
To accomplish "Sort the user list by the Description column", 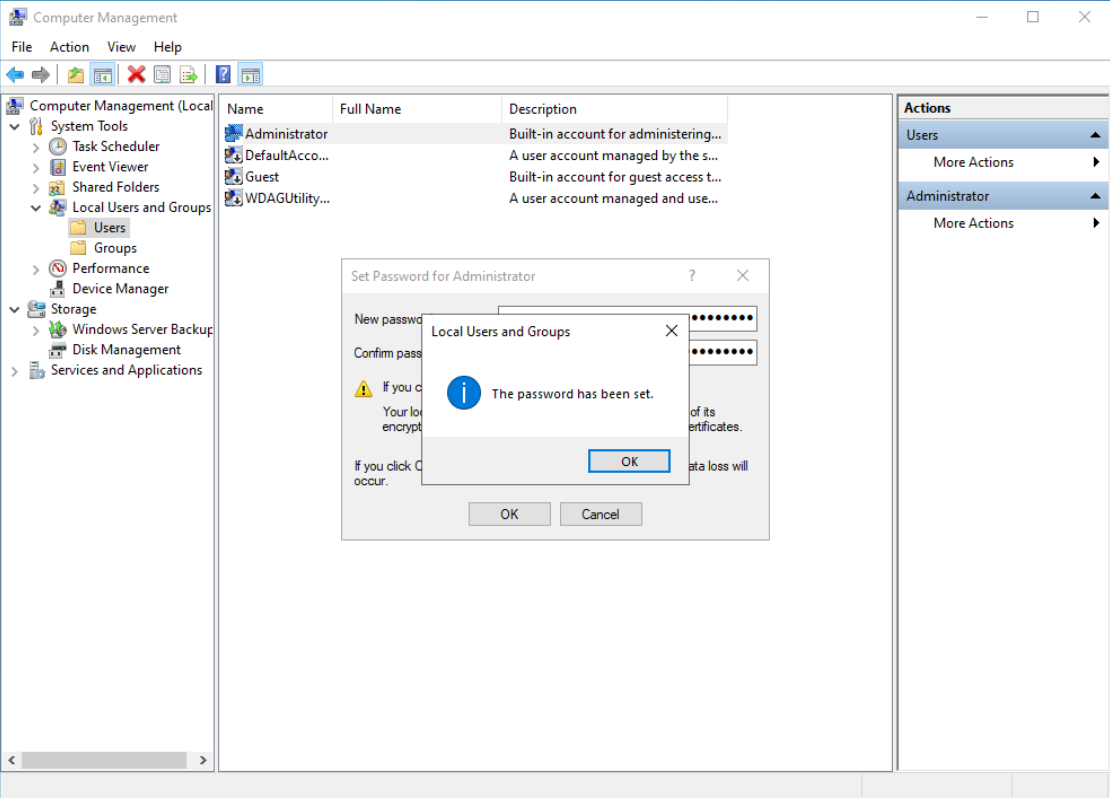I will (614, 109).
